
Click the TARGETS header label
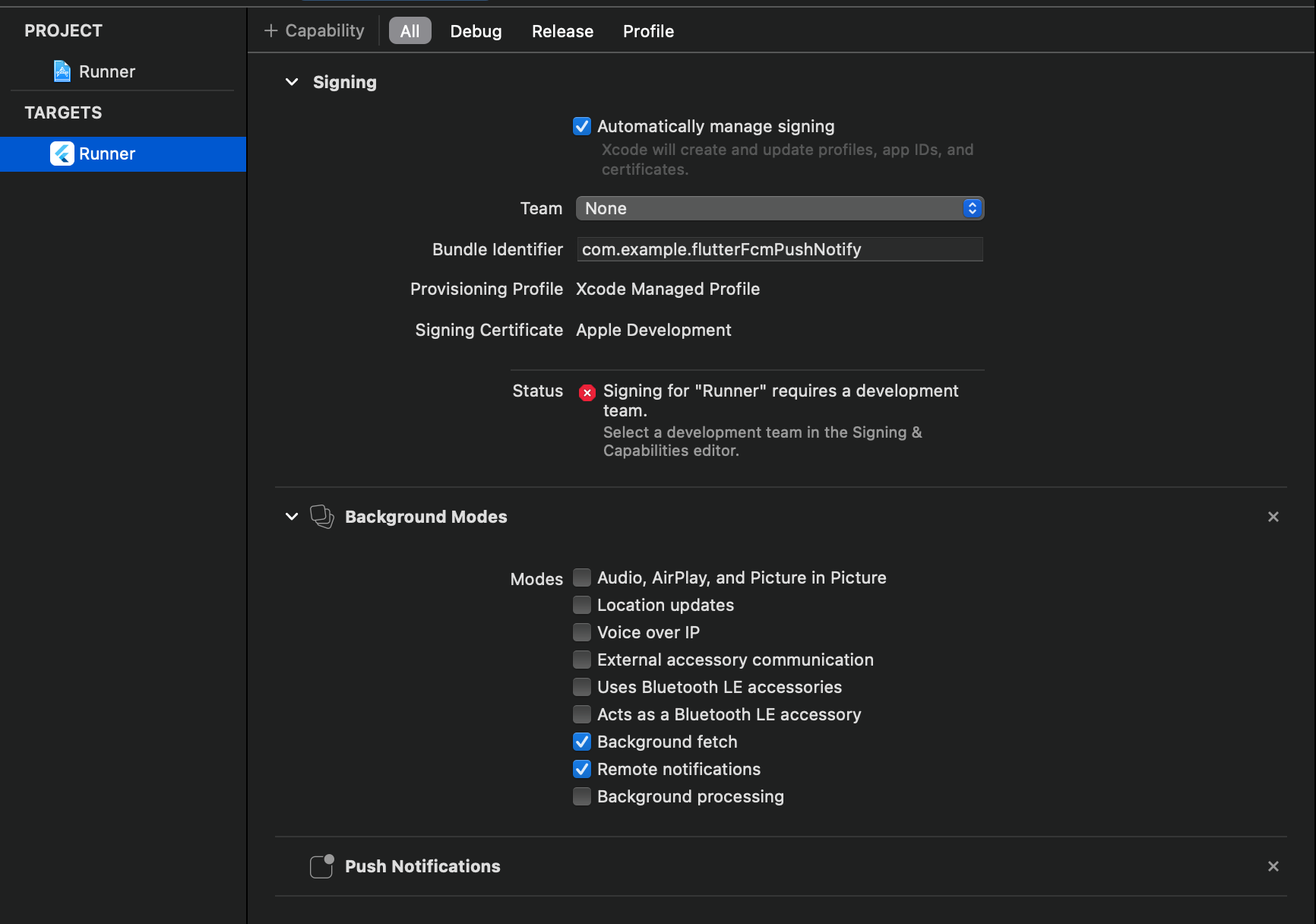click(63, 112)
